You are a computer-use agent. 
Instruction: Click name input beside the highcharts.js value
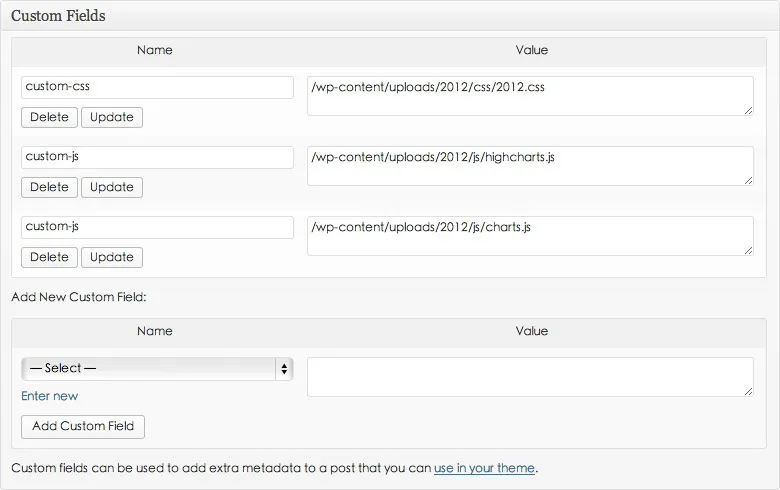(x=157, y=157)
